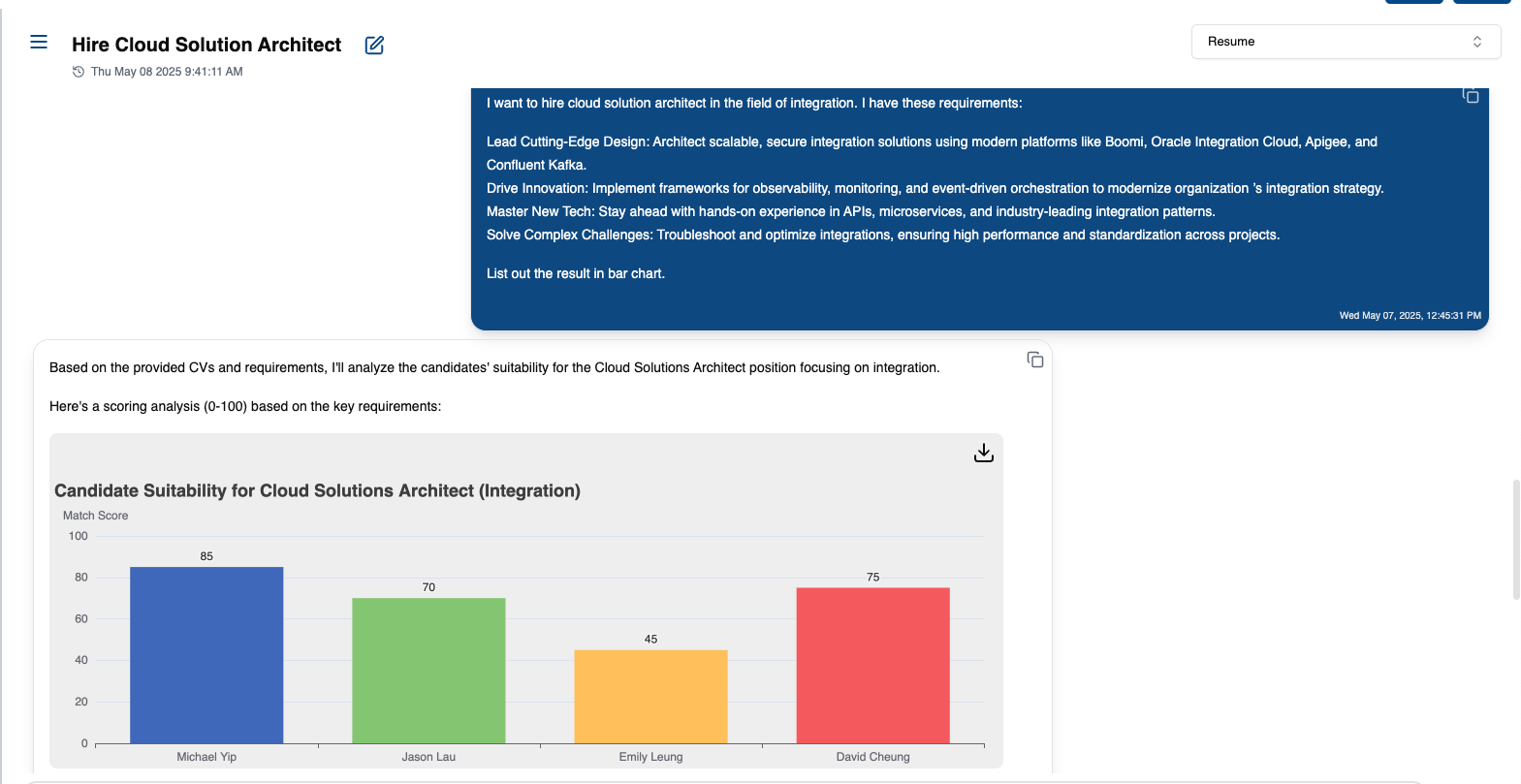The height and width of the screenshot is (784, 1521).
Task: Click the orange Emily Leung bar
Action: [x=650, y=697]
